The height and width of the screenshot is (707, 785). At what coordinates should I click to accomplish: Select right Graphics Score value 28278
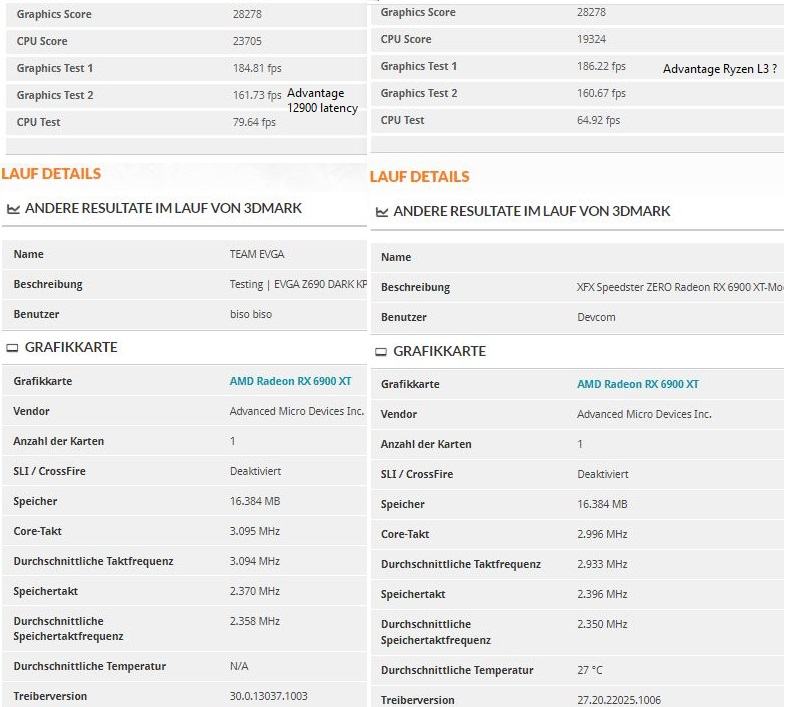click(591, 12)
